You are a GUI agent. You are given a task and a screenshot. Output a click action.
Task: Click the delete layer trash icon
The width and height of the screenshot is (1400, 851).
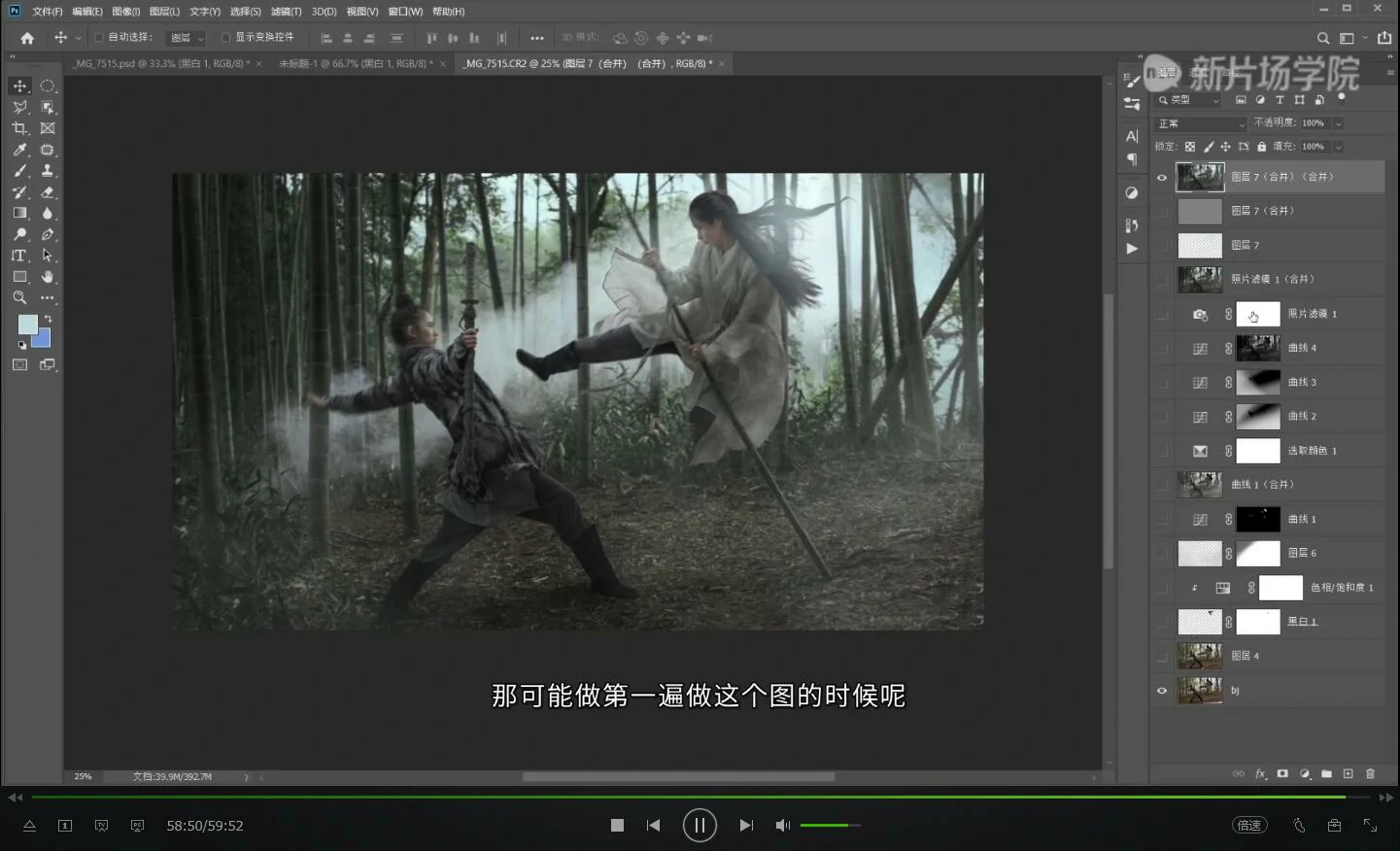tap(1370, 774)
